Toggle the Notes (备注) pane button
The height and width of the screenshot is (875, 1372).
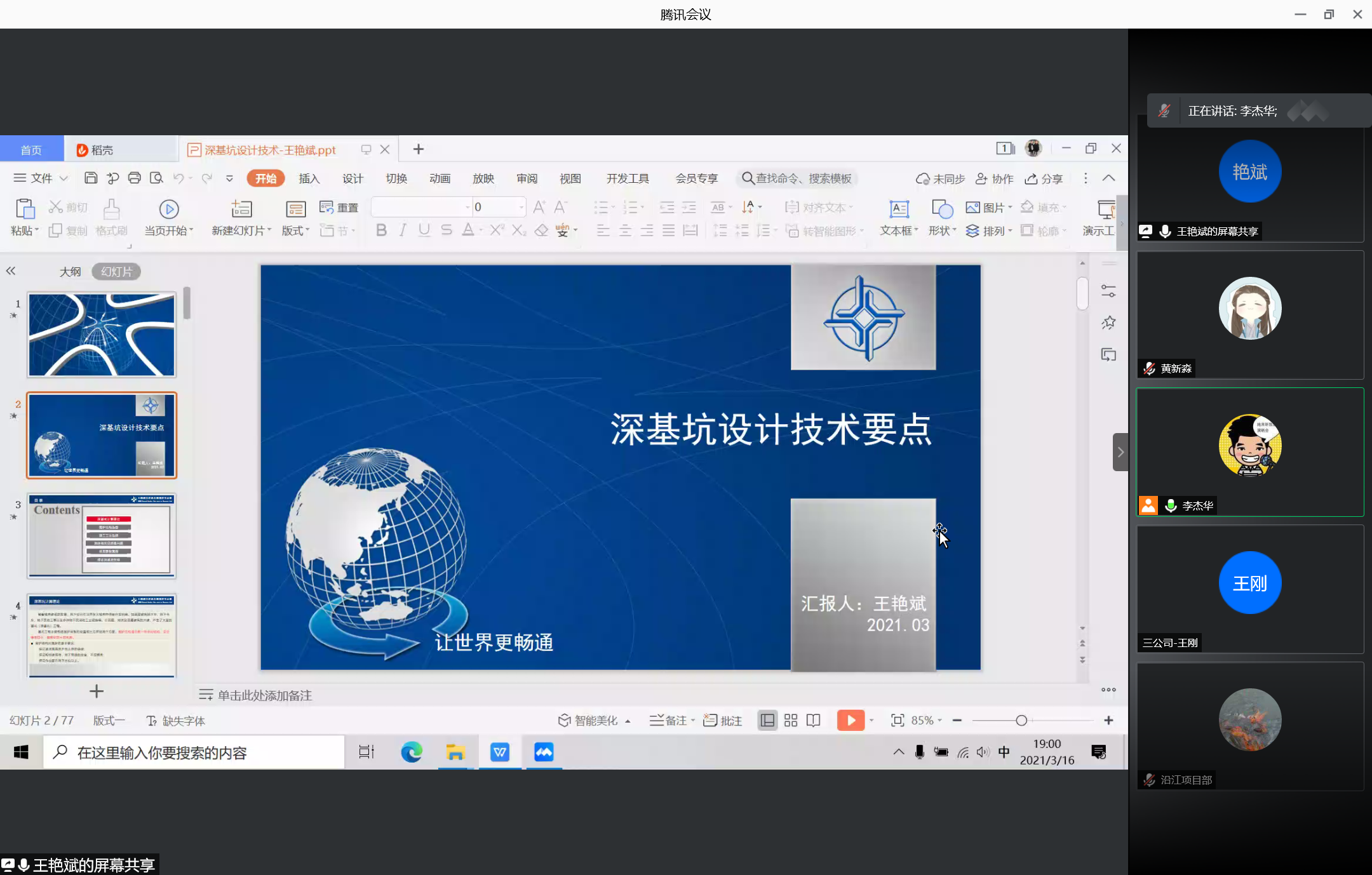click(x=670, y=720)
